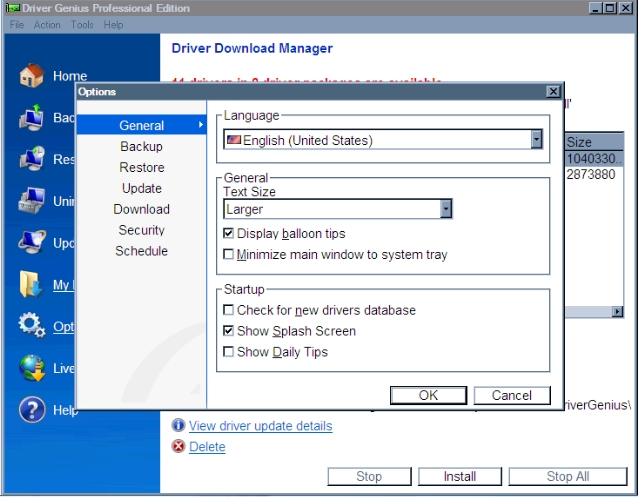Click OK in Options dialog
This screenshot has height=497, width=638.
(x=428, y=395)
